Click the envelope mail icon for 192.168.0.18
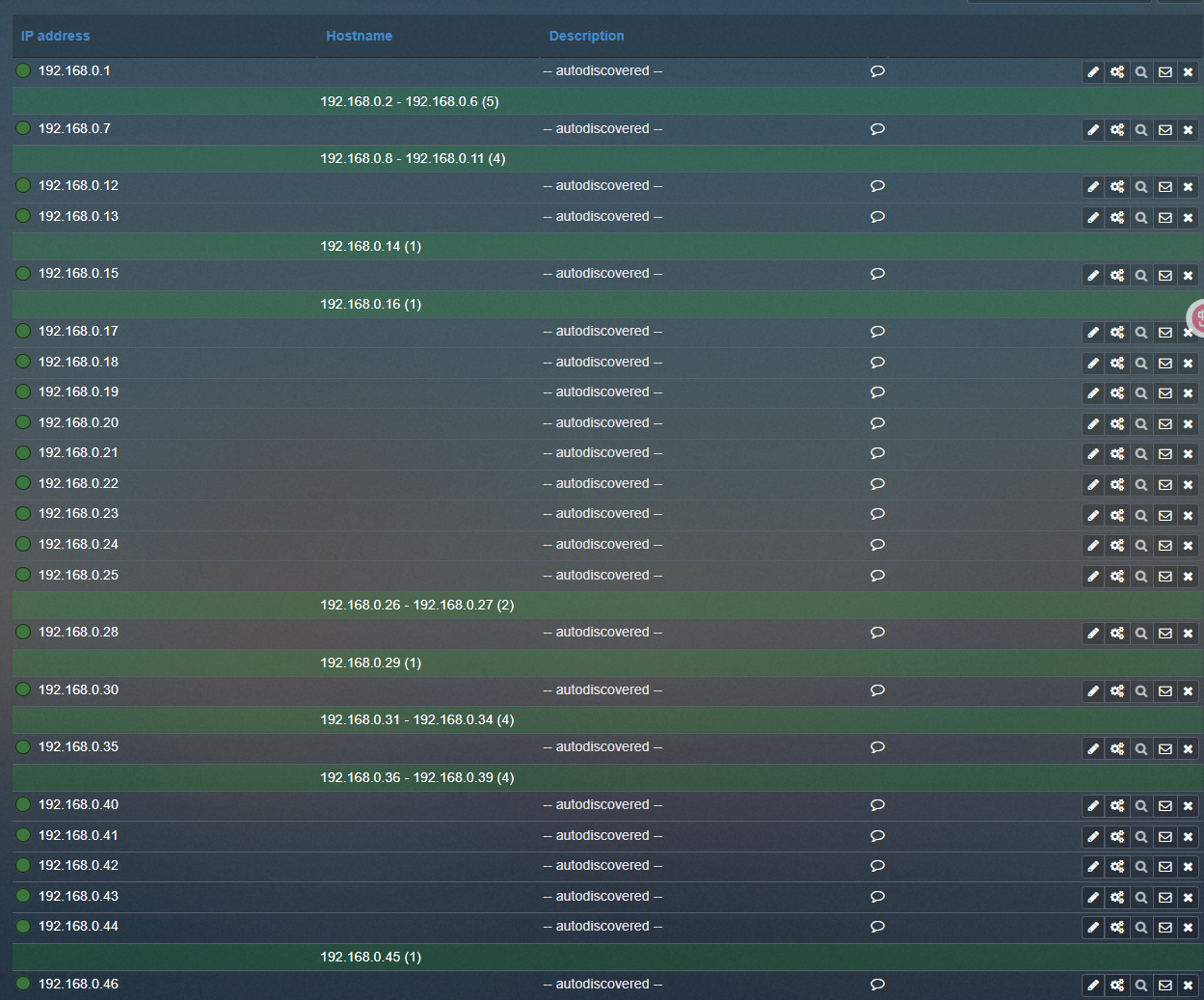 (x=1165, y=364)
